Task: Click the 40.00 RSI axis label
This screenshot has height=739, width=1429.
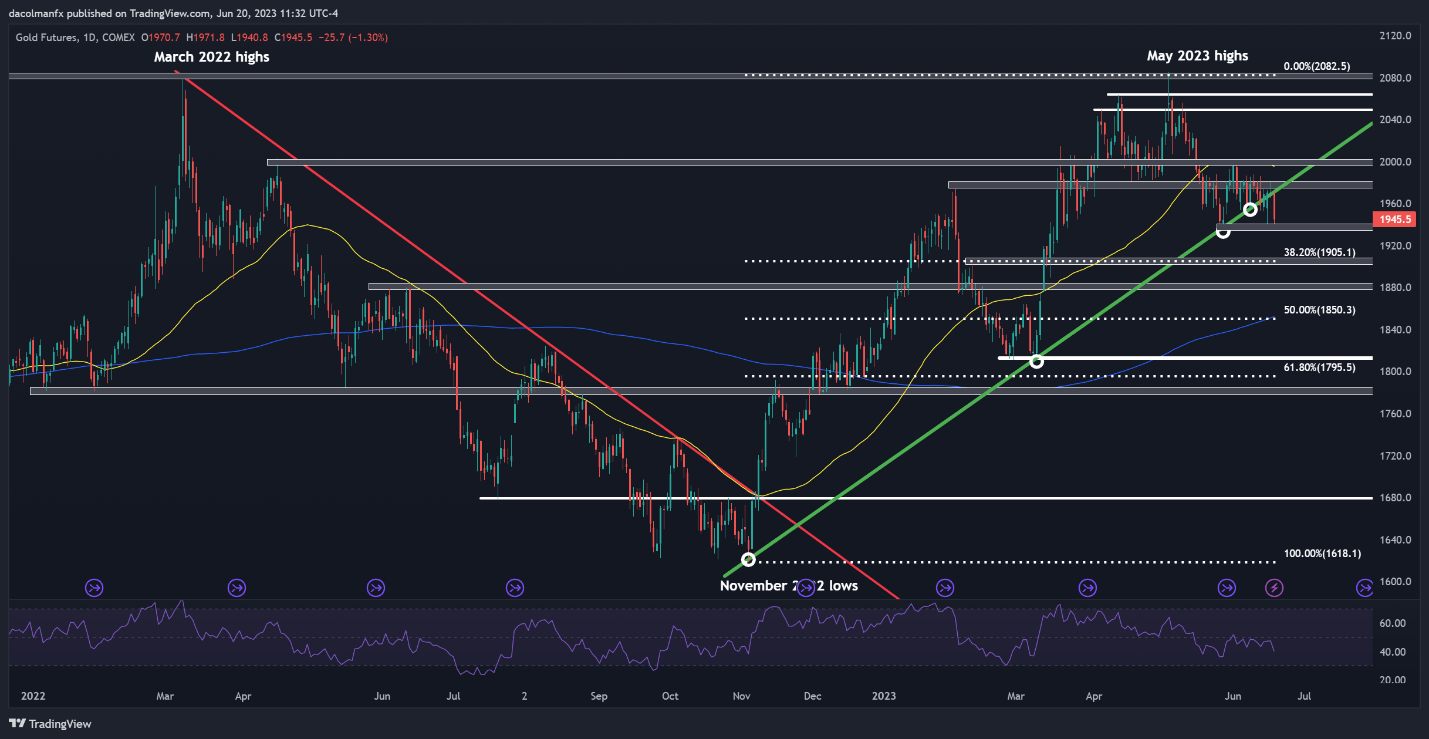Action: pyautogui.click(x=1393, y=652)
